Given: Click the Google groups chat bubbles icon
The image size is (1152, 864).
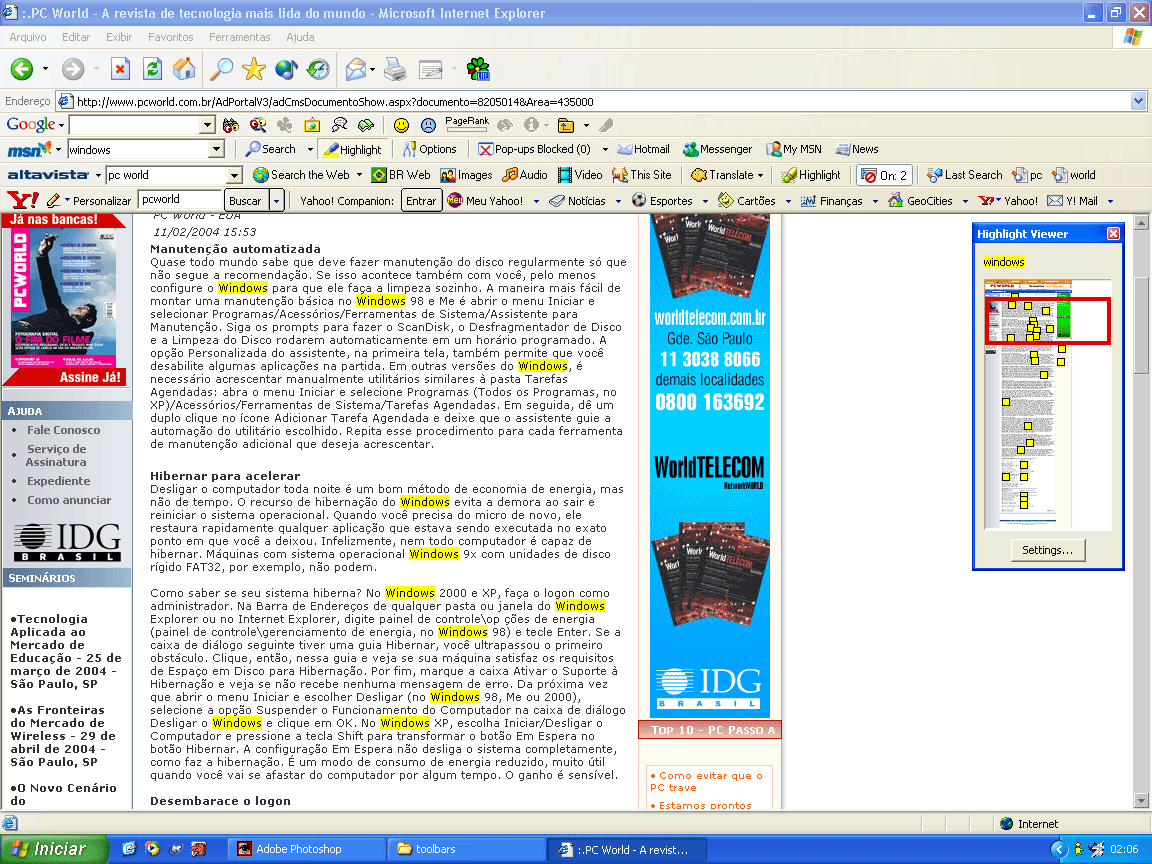Looking at the screenshot, I should pyautogui.click(x=339, y=126).
